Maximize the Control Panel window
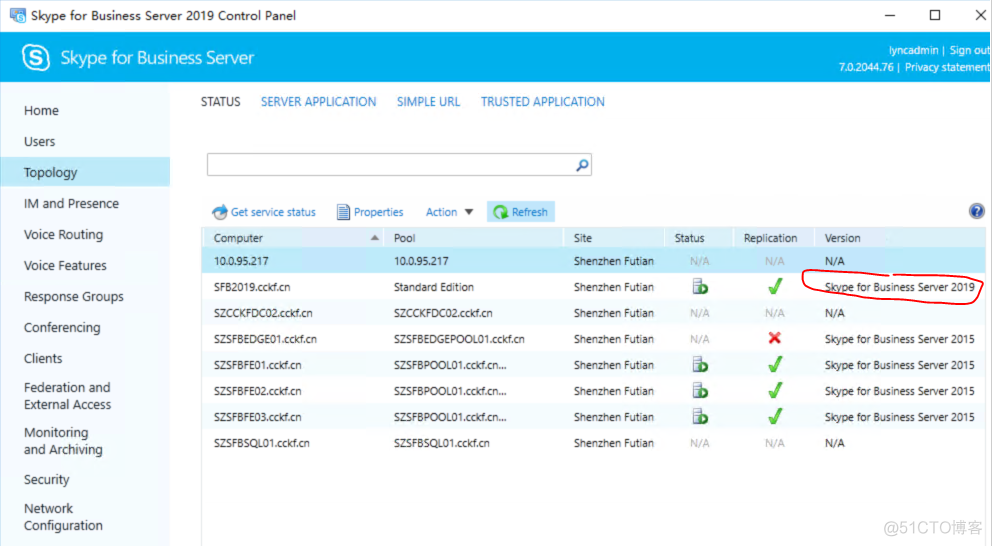This screenshot has height=546, width=992. (x=934, y=15)
